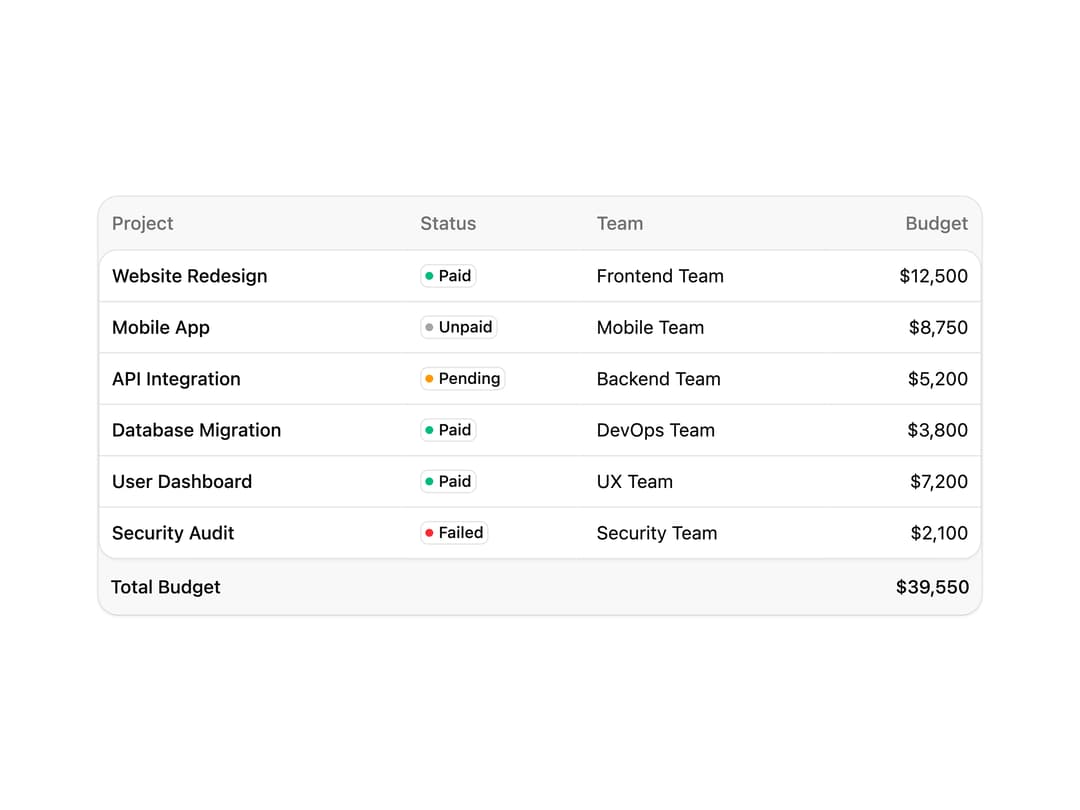Click the Pending badge for API Integration

462,378
